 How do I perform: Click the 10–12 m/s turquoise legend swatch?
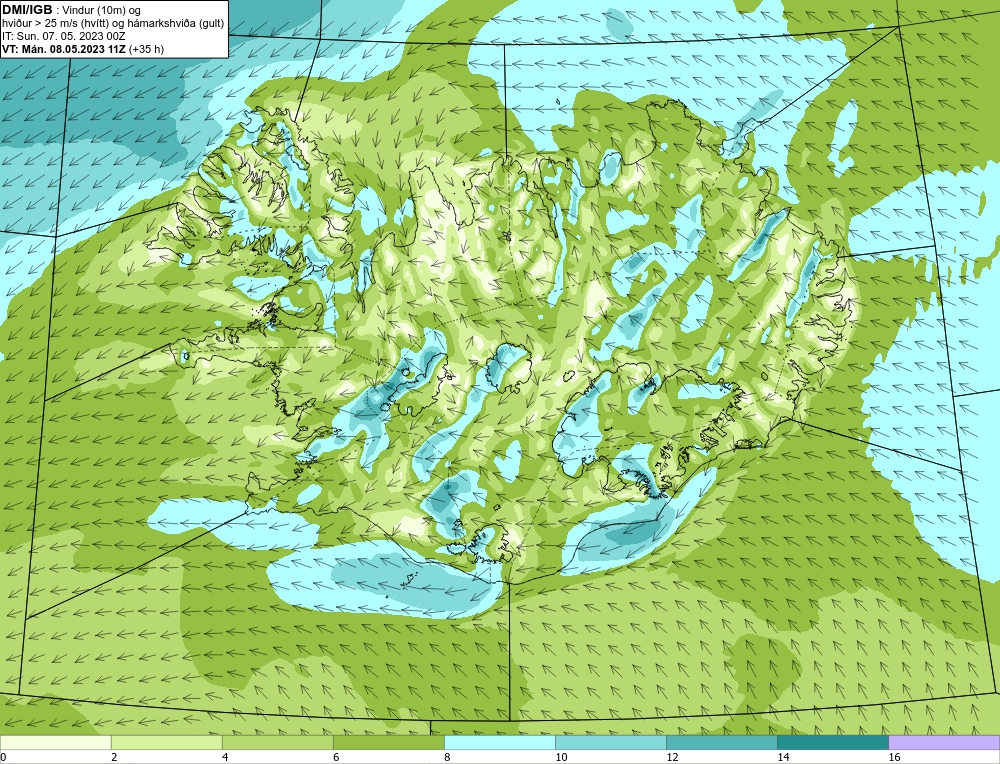pyautogui.click(x=610, y=742)
